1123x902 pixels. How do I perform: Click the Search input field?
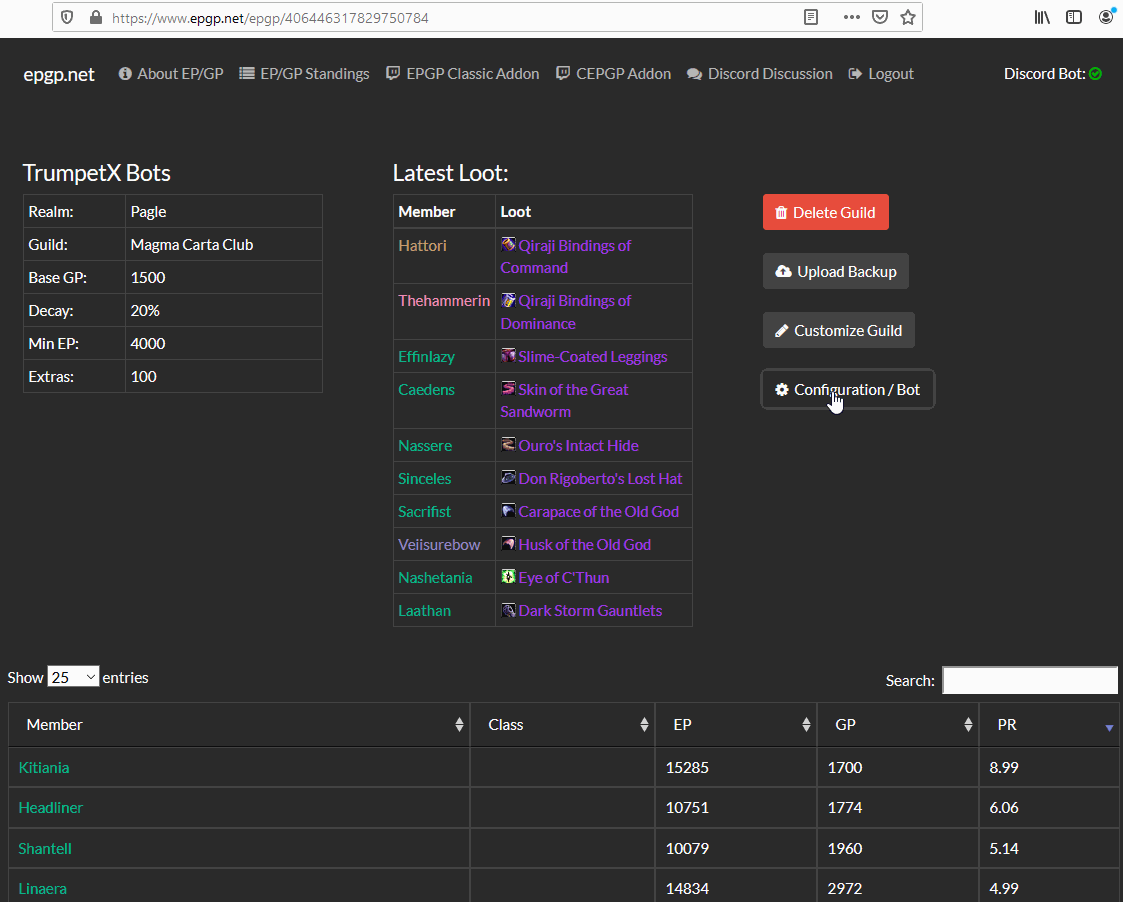1030,680
